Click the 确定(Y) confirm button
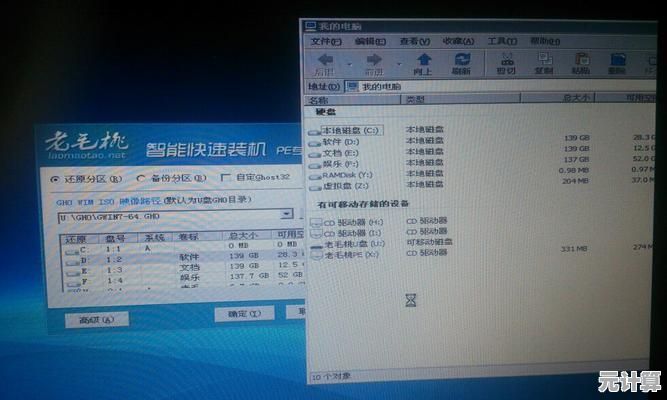This screenshot has height=400, width=667. [245, 314]
